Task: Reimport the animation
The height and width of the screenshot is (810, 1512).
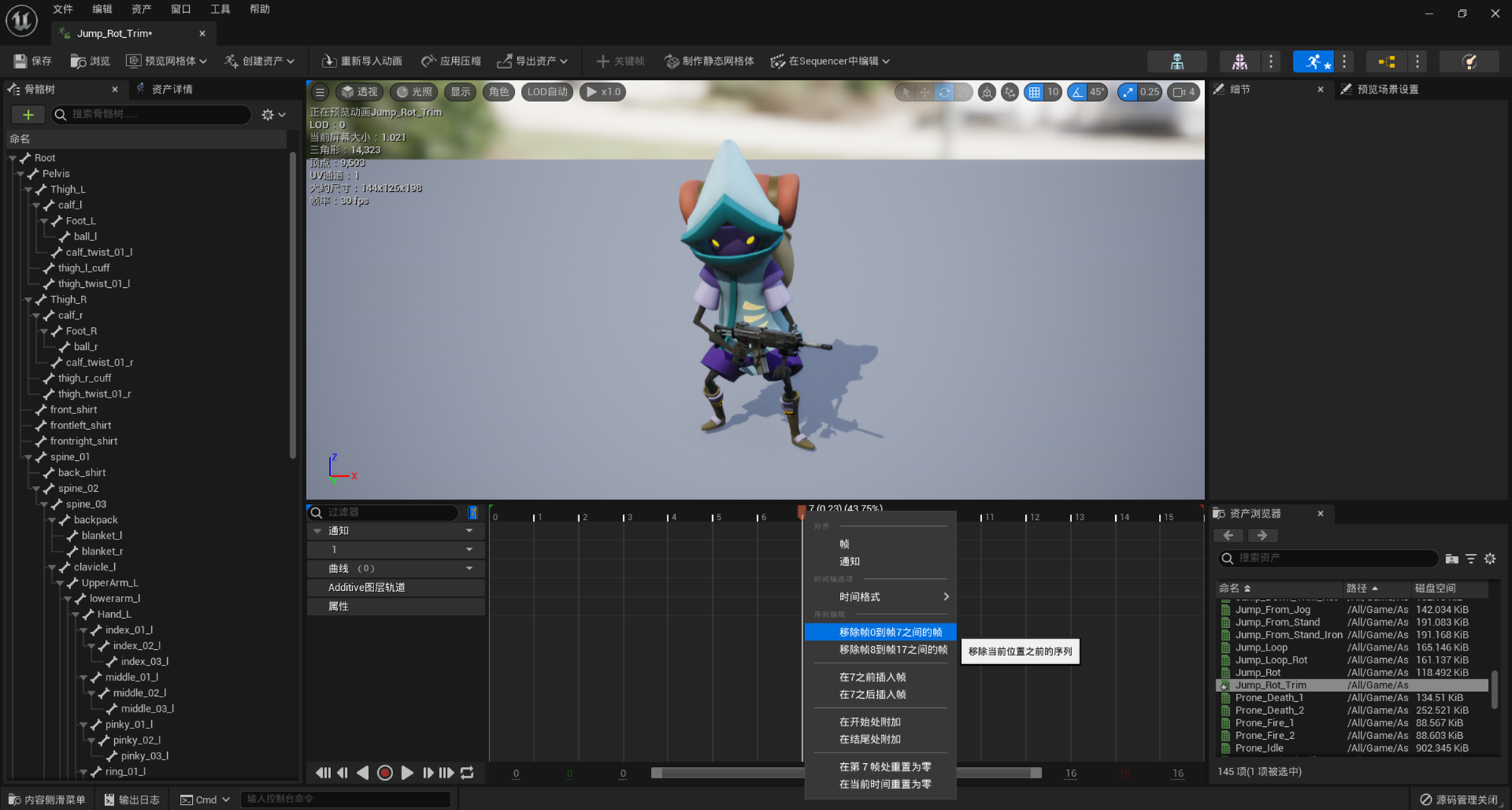Action: pyautogui.click(x=361, y=61)
